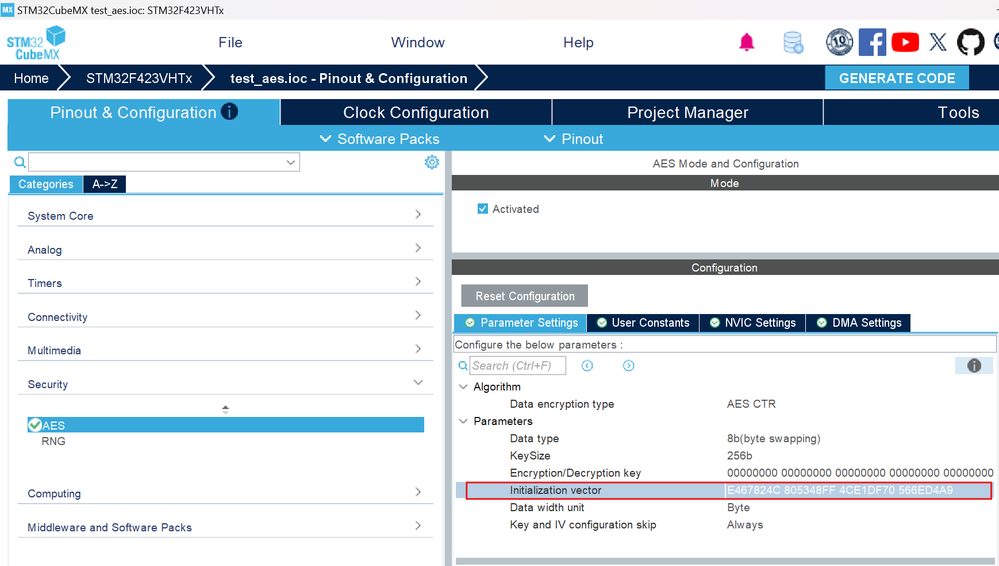Uncheck the Activated checkbox

pyautogui.click(x=482, y=208)
